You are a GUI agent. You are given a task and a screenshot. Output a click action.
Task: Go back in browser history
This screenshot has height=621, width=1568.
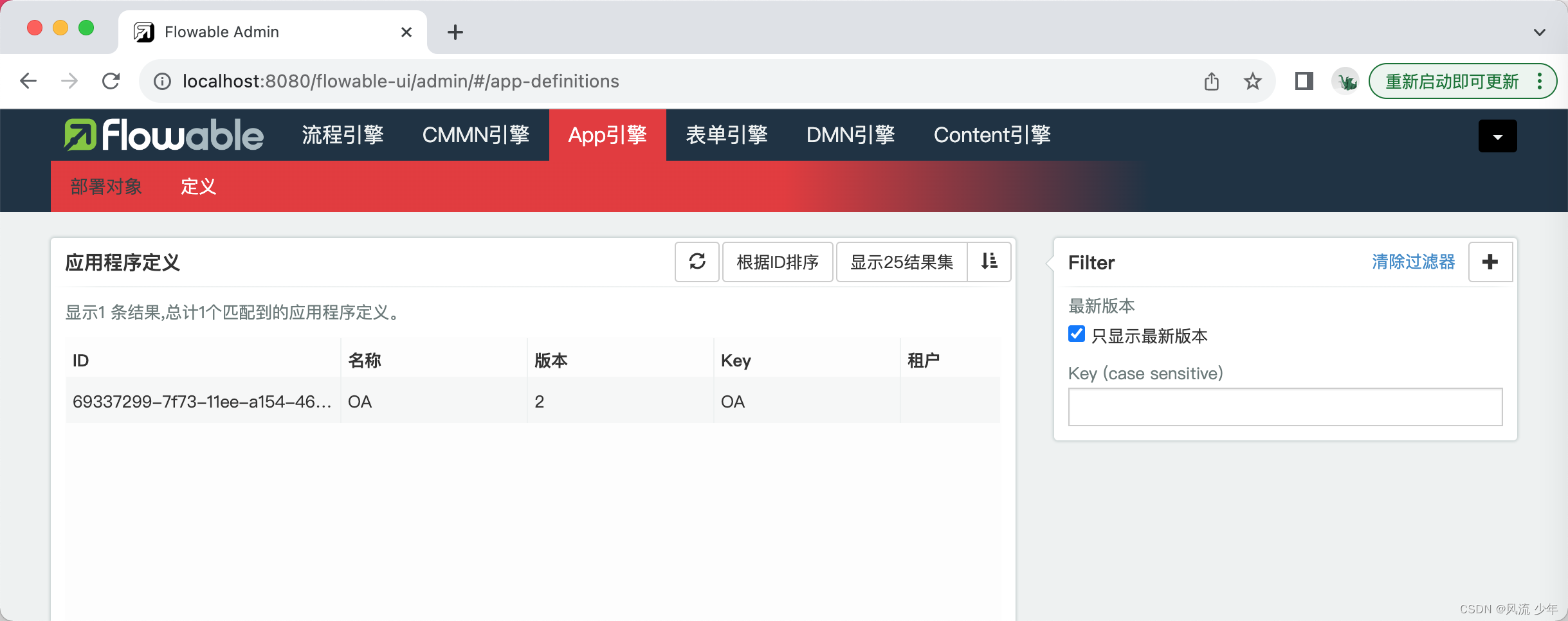pyautogui.click(x=28, y=81)
